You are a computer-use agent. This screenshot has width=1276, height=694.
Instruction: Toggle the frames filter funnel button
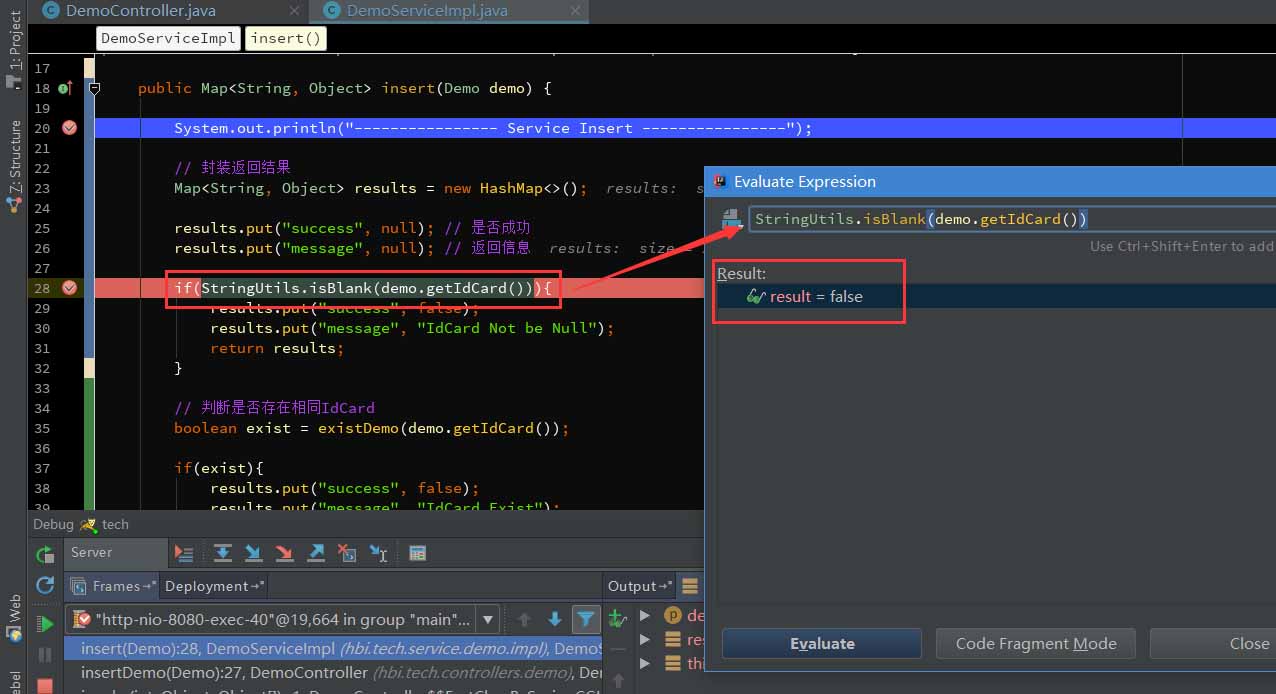click(586, 619)
